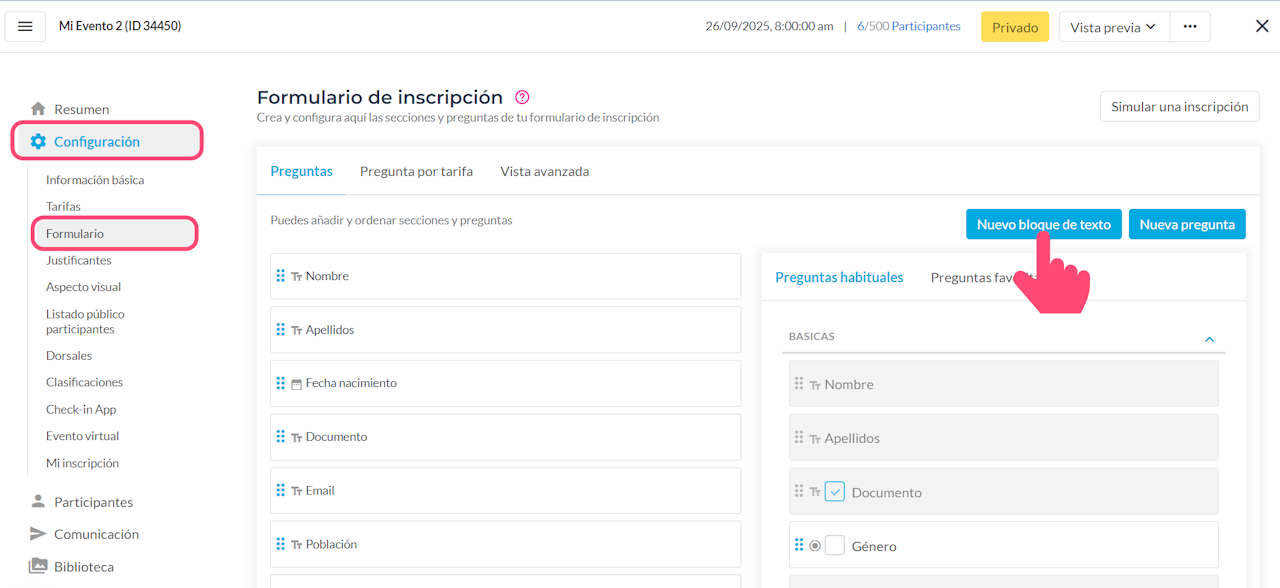Open Dorsales in the sidebar
Viewport: 1280px width, 588px height.
[69, 355]
